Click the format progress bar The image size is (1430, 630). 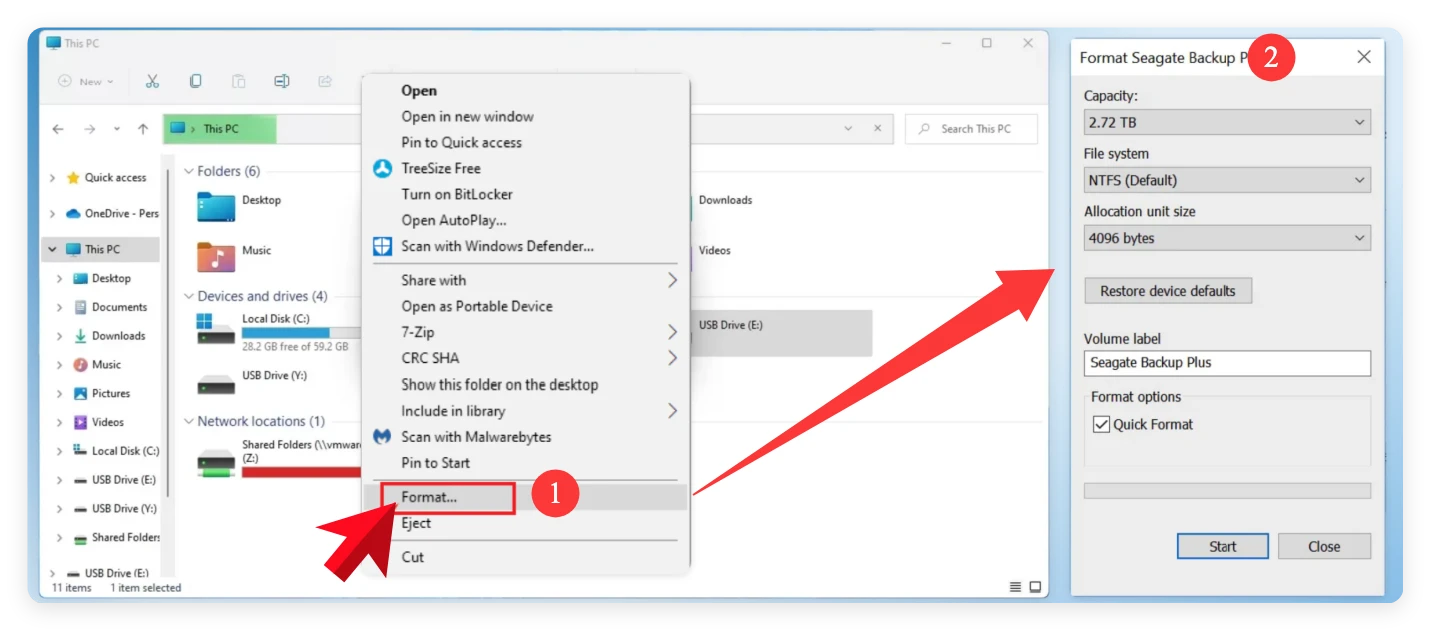[1227, 491]
